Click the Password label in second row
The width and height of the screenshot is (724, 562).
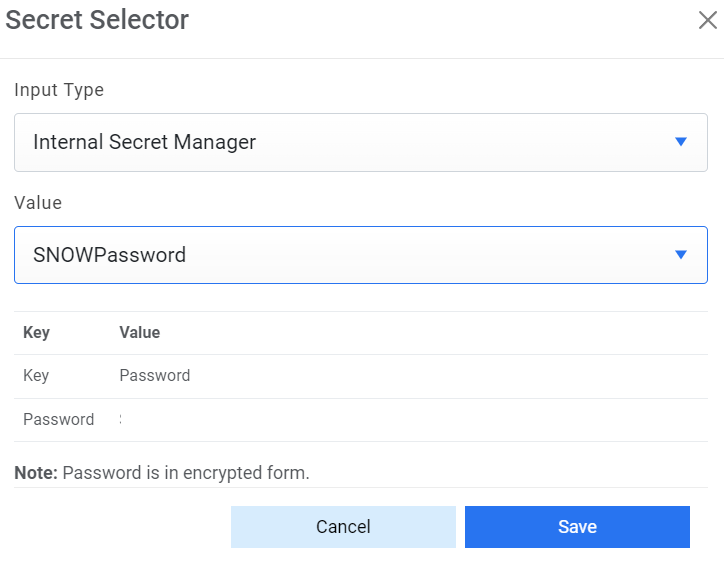[58, 420]
